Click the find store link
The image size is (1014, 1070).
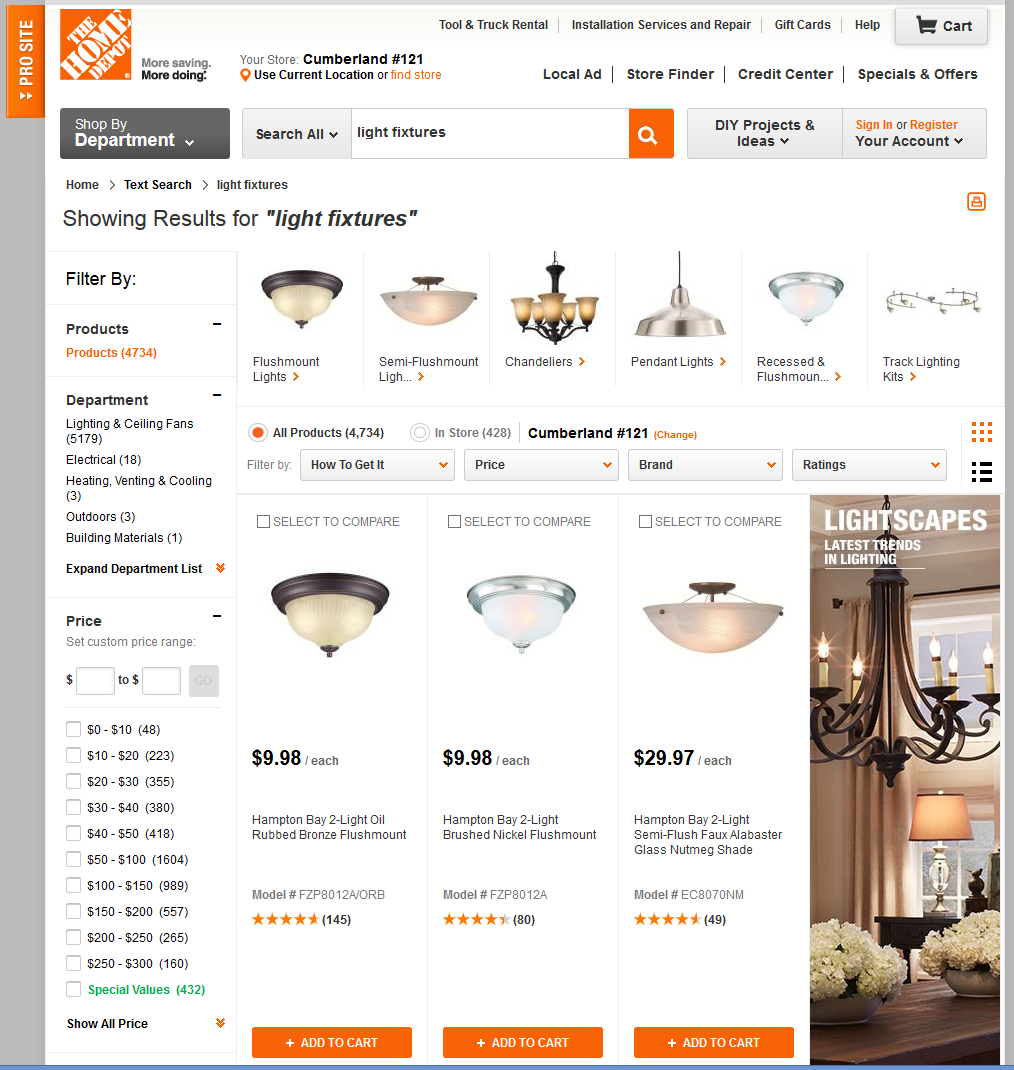416,75
